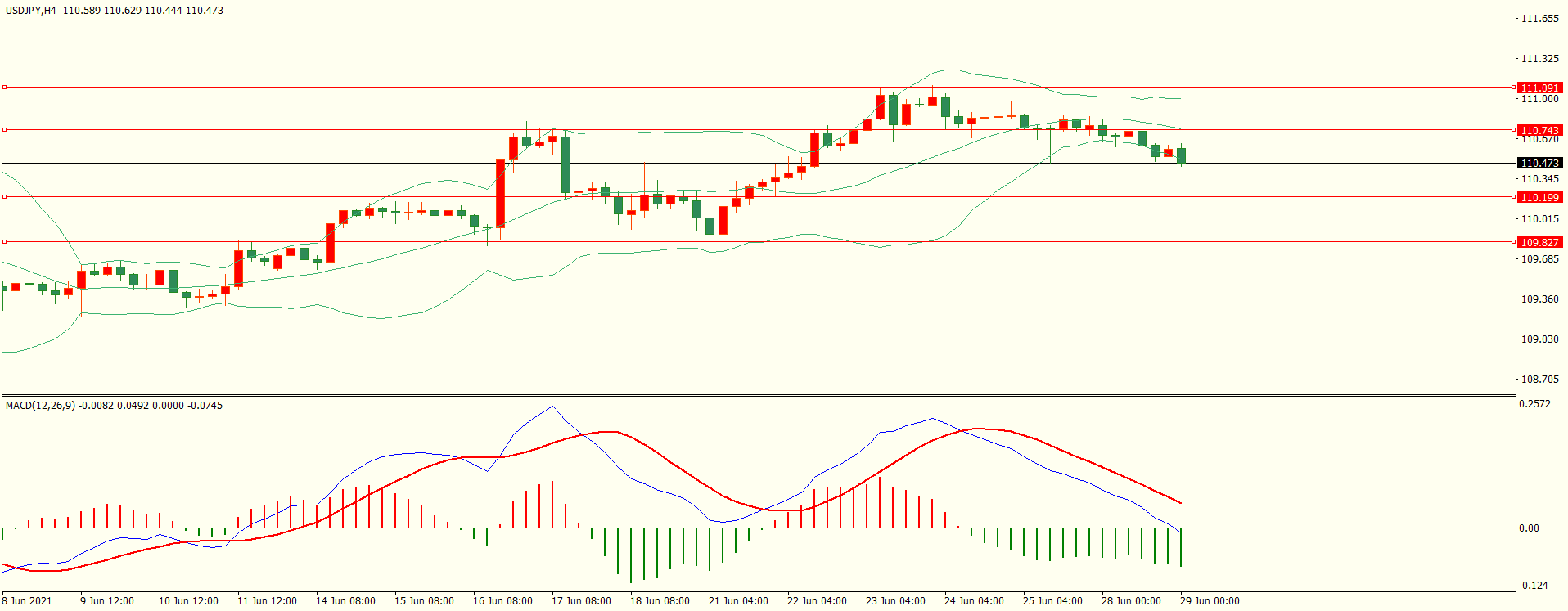
Task: Click the 111.655 price axis label
Action: tap(1539, 19)
